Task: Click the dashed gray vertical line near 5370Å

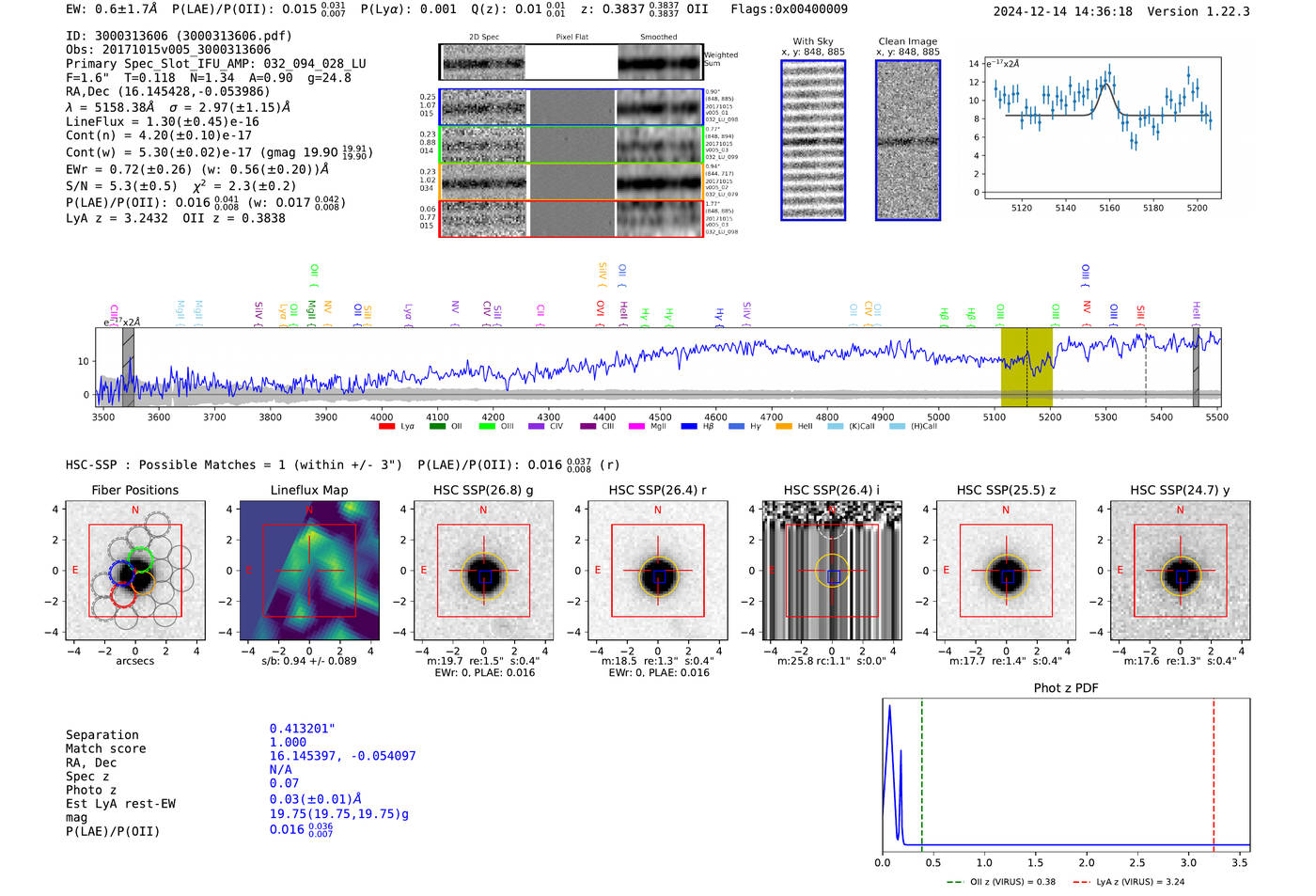Action: tap(1146, 368)
